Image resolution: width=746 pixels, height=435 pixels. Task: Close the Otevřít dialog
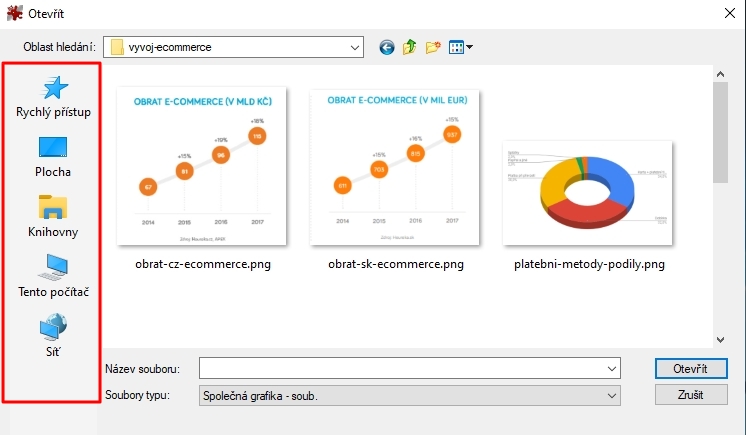pos(730,13)
